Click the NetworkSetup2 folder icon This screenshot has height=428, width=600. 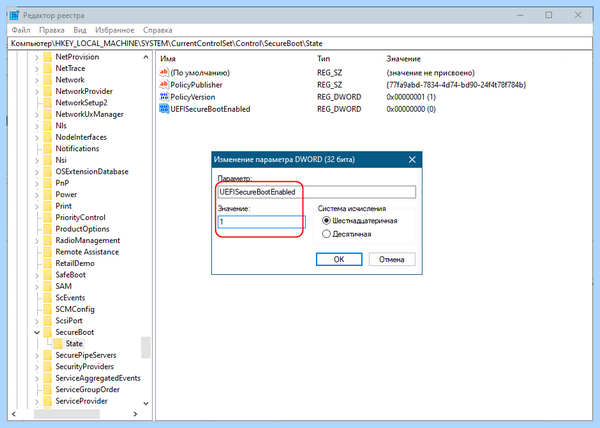click(x=47, y=103)
